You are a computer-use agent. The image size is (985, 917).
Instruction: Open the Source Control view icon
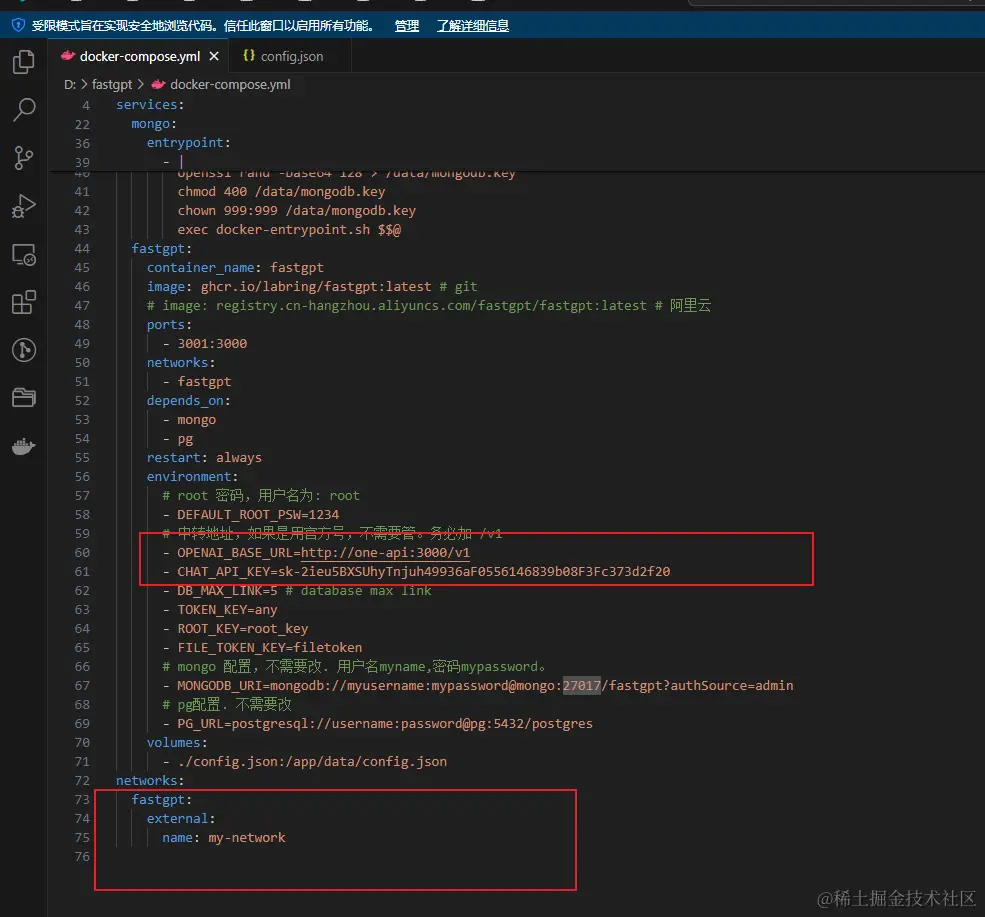[24, 158]
